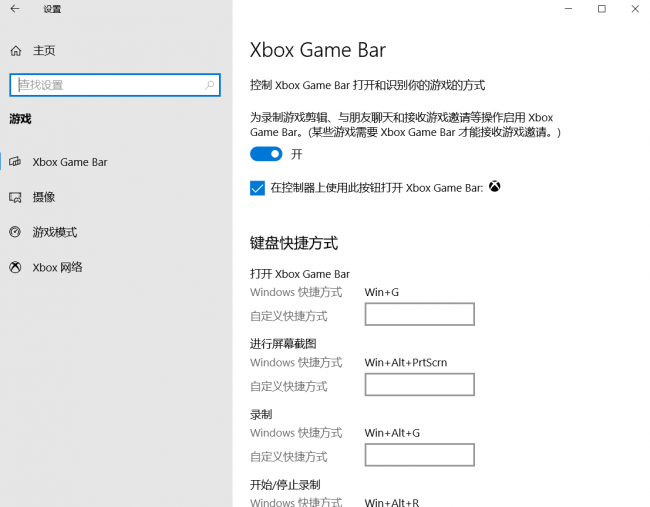Click custom shortcut field for 打开 Xbox Game Bar

coord(420,314)
